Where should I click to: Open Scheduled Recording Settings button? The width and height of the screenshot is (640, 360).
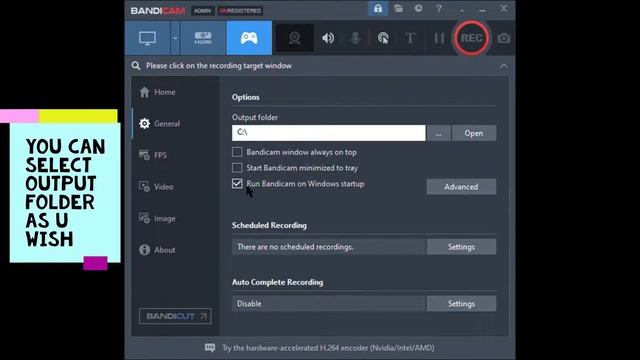(x=461, y=247)
